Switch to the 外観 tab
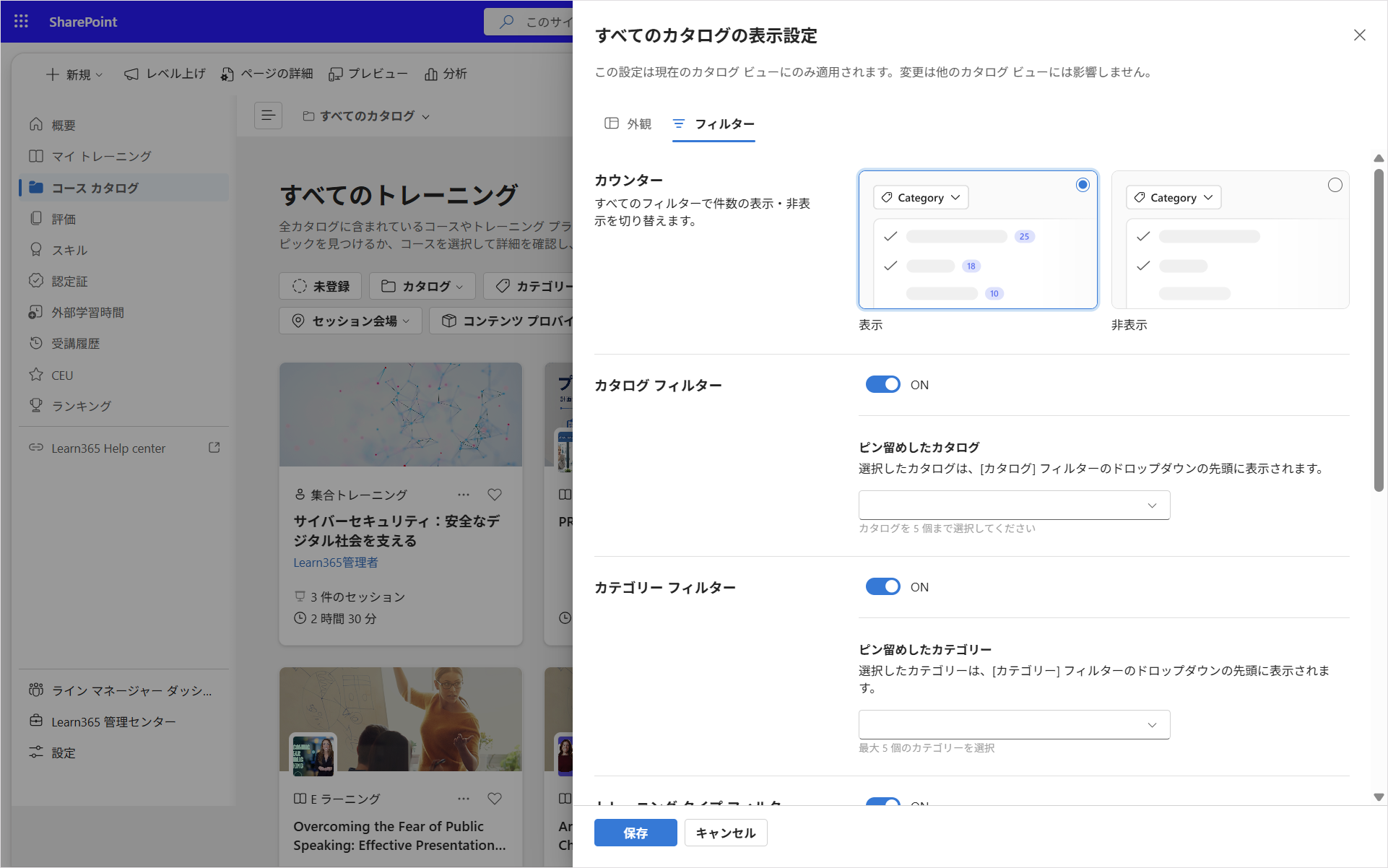The image size is (1388, 868). click(x=628, y=124)
